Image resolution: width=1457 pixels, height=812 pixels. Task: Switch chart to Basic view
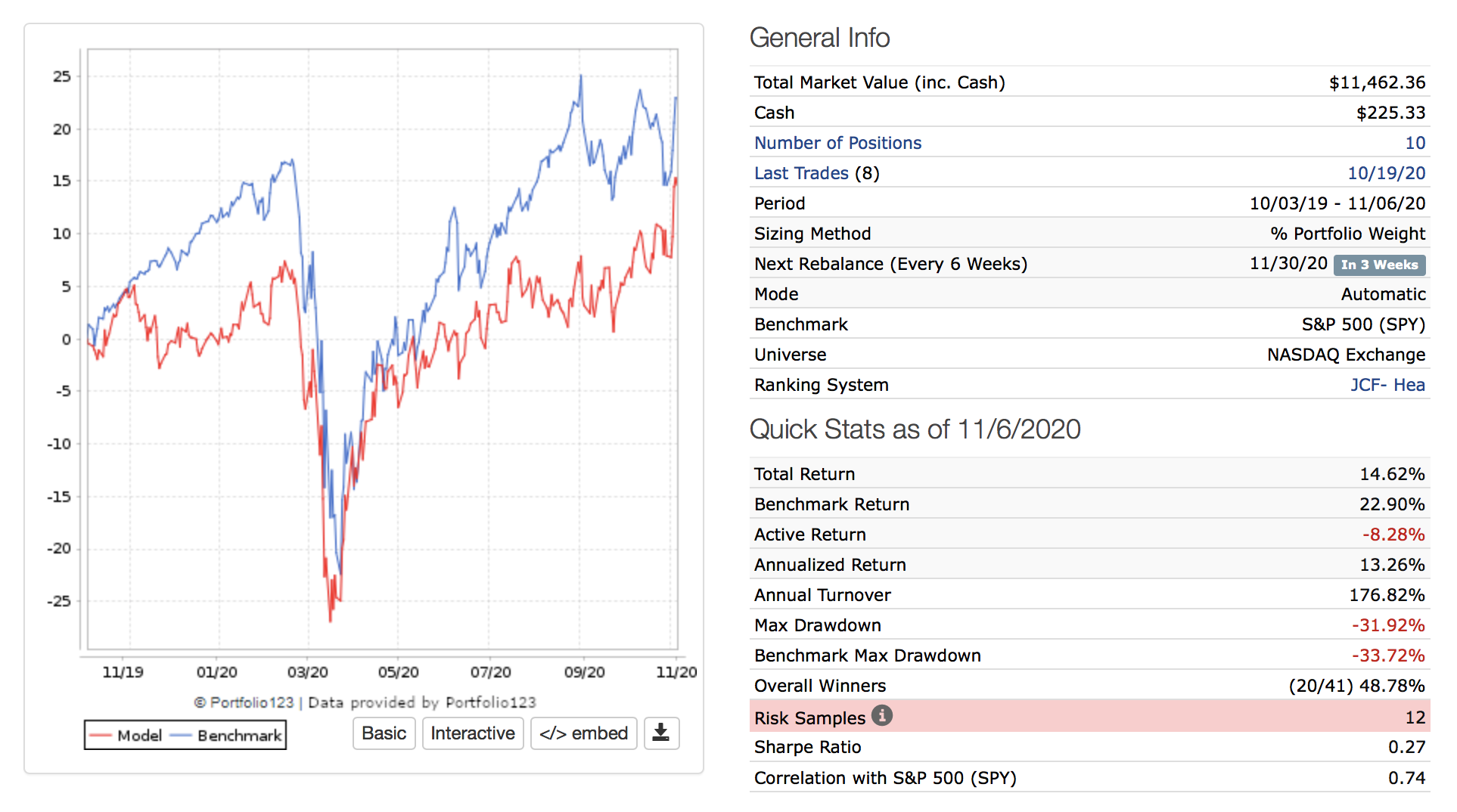[x=384, y=733]
